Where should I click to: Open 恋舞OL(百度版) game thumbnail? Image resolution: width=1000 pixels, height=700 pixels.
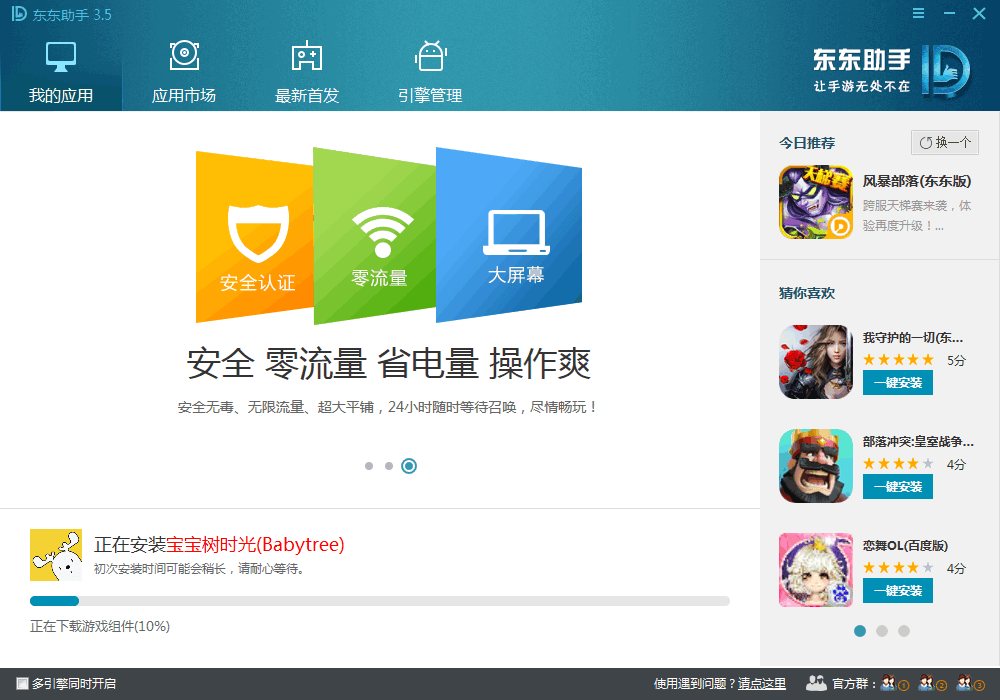[x=816, y=570]
